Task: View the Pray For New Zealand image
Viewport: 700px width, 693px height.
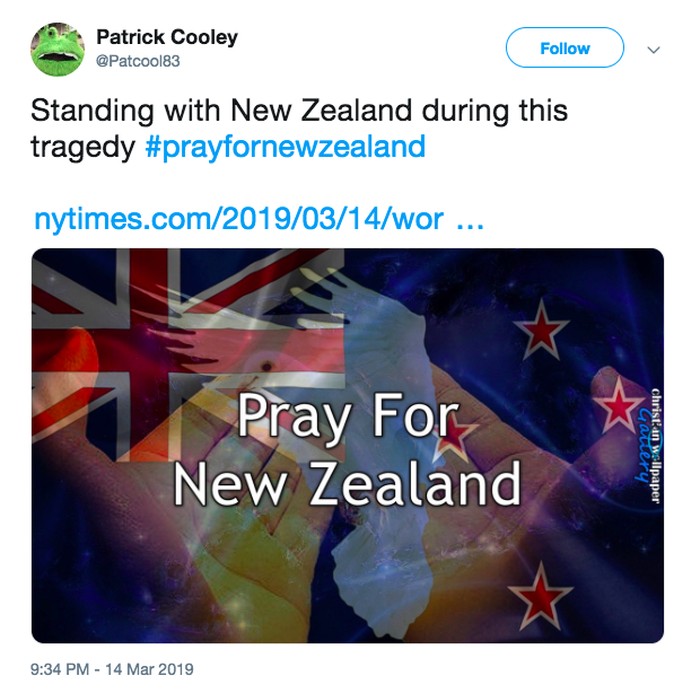Action: click(x=348, y=445)
